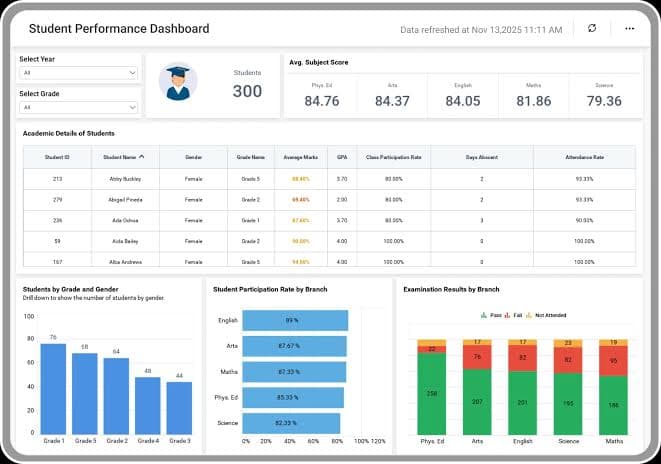Toggle the Fail legend item
The image size is (661, 464).
(513, 315)
